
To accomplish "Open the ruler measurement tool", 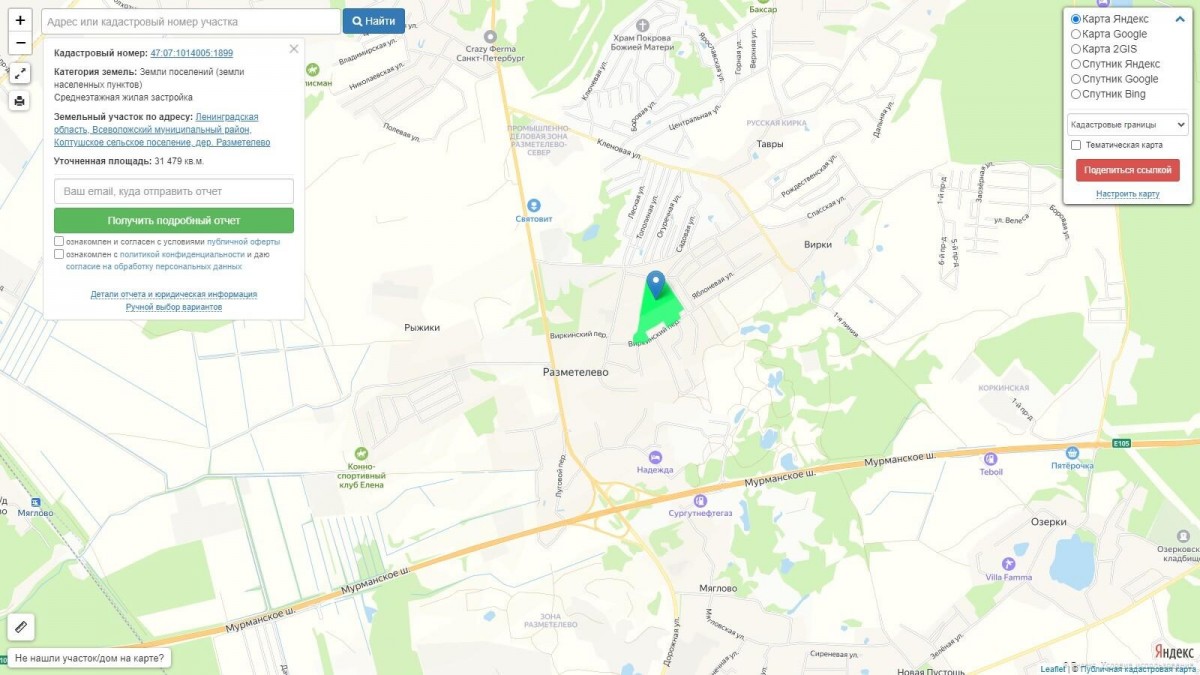I will 21,627.
